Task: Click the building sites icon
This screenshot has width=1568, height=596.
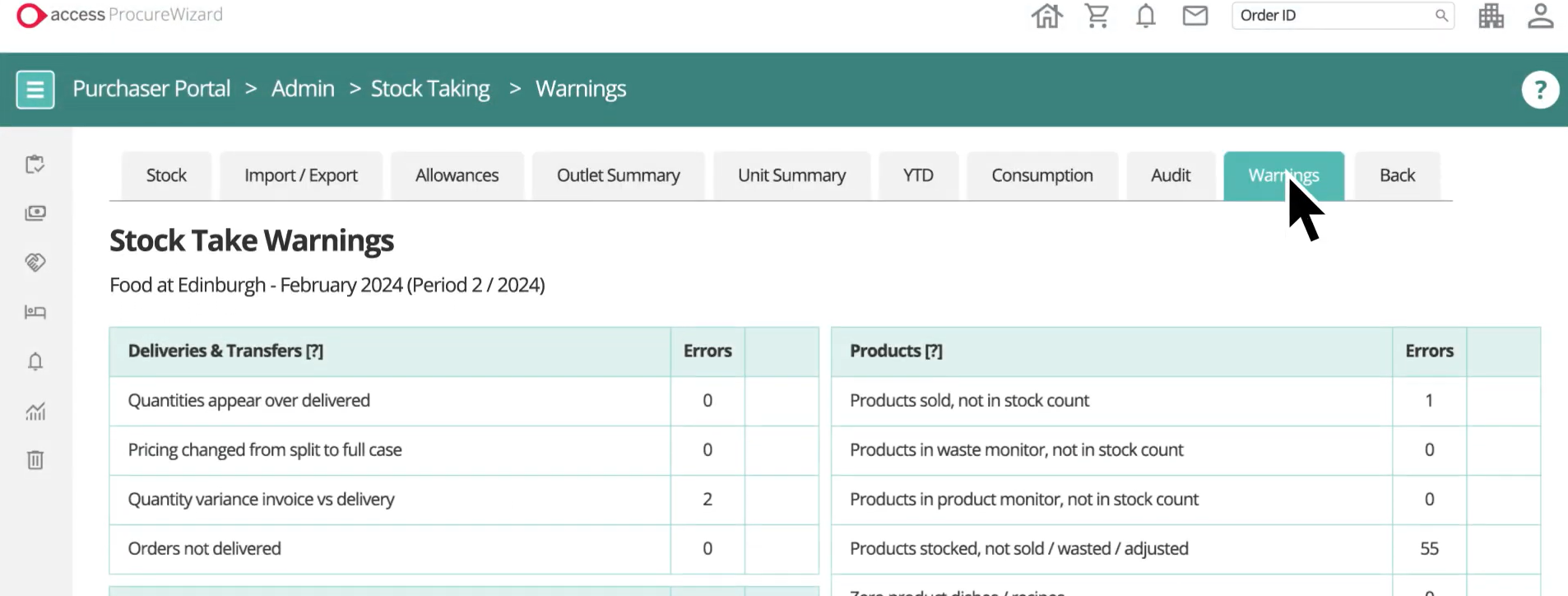Action: click(x=1491, y=16)
